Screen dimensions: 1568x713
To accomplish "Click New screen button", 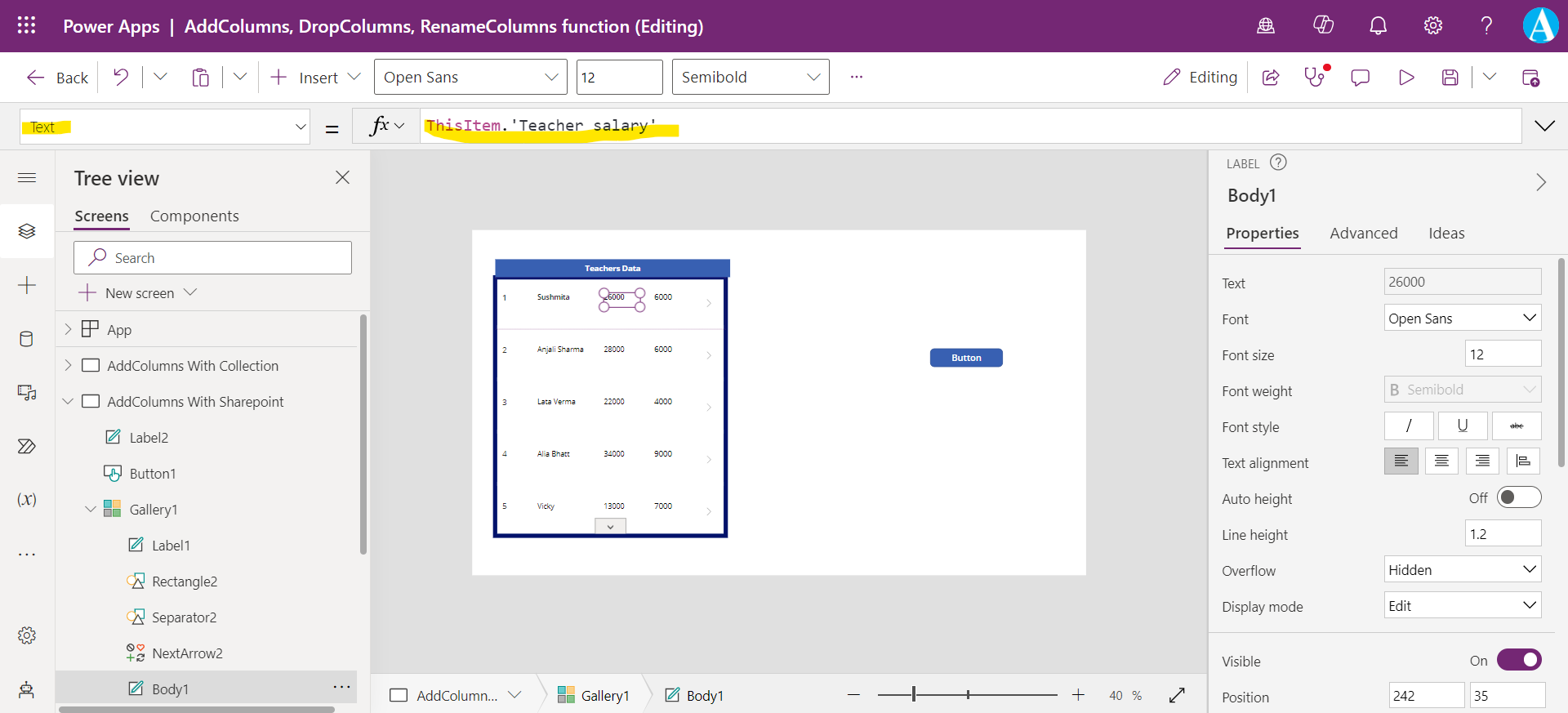I will (139, 293).
